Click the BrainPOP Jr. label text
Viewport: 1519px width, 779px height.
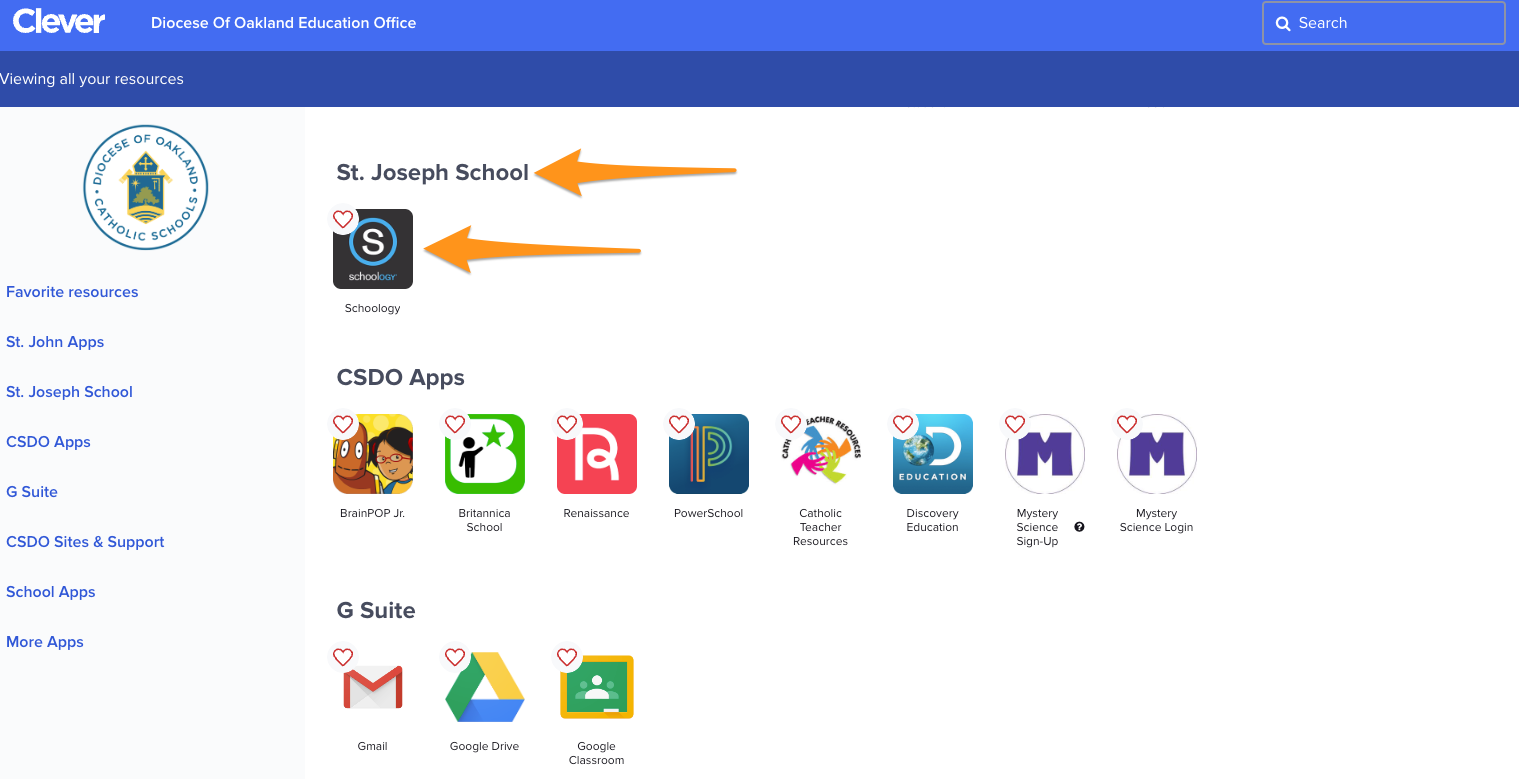click(373, 513)
